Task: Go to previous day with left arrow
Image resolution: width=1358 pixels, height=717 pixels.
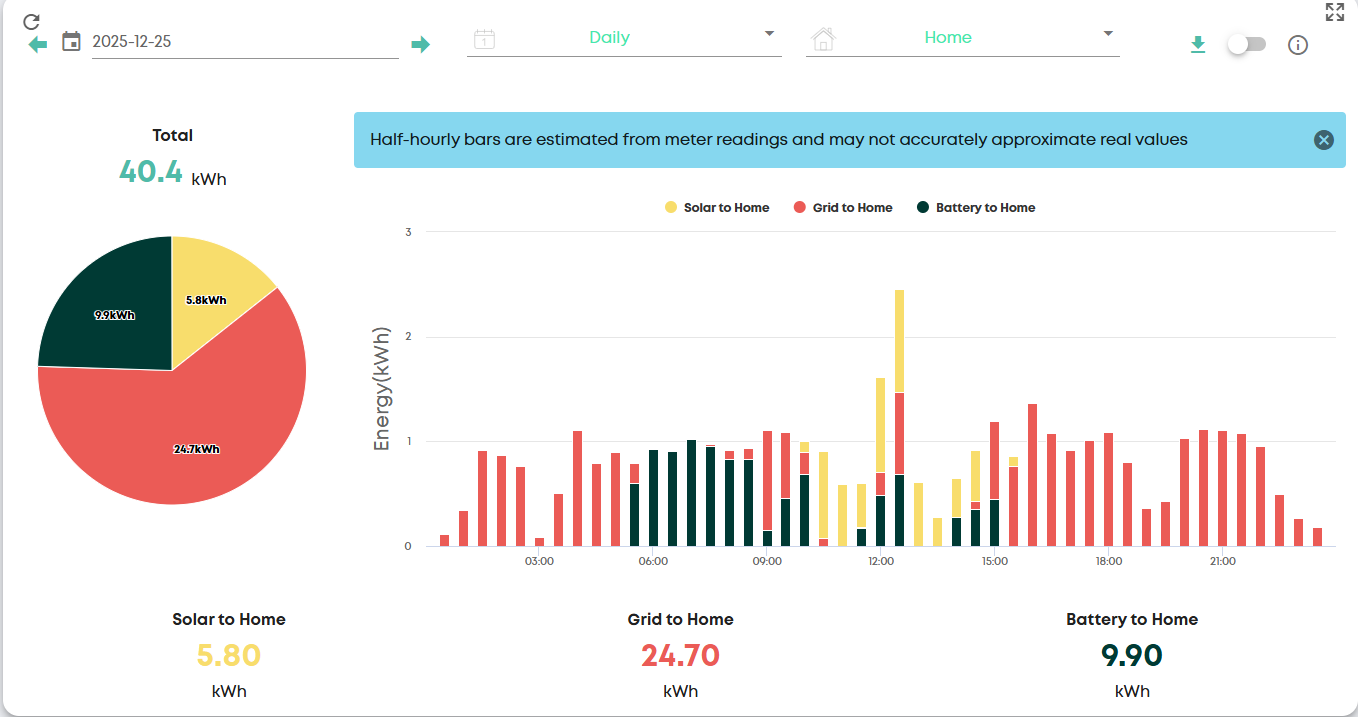Action: point(38,44)
